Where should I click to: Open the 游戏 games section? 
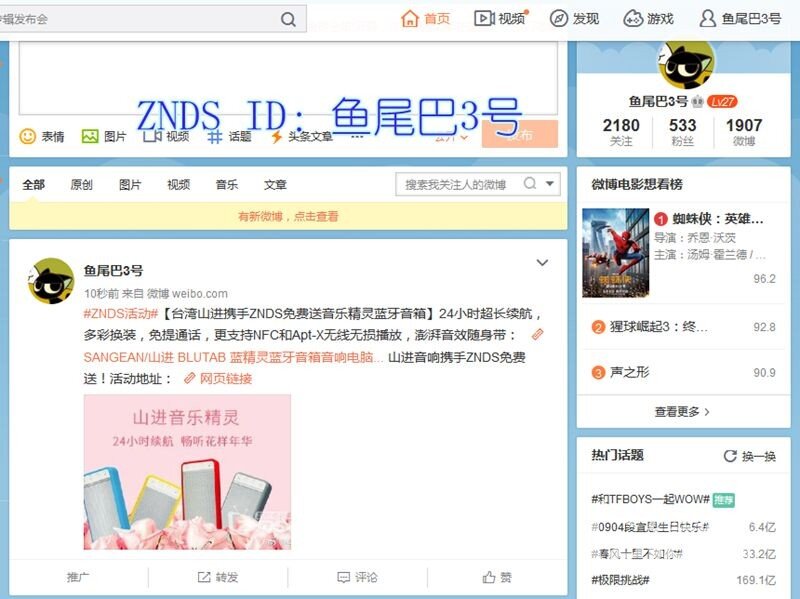(x=649, y=19)
